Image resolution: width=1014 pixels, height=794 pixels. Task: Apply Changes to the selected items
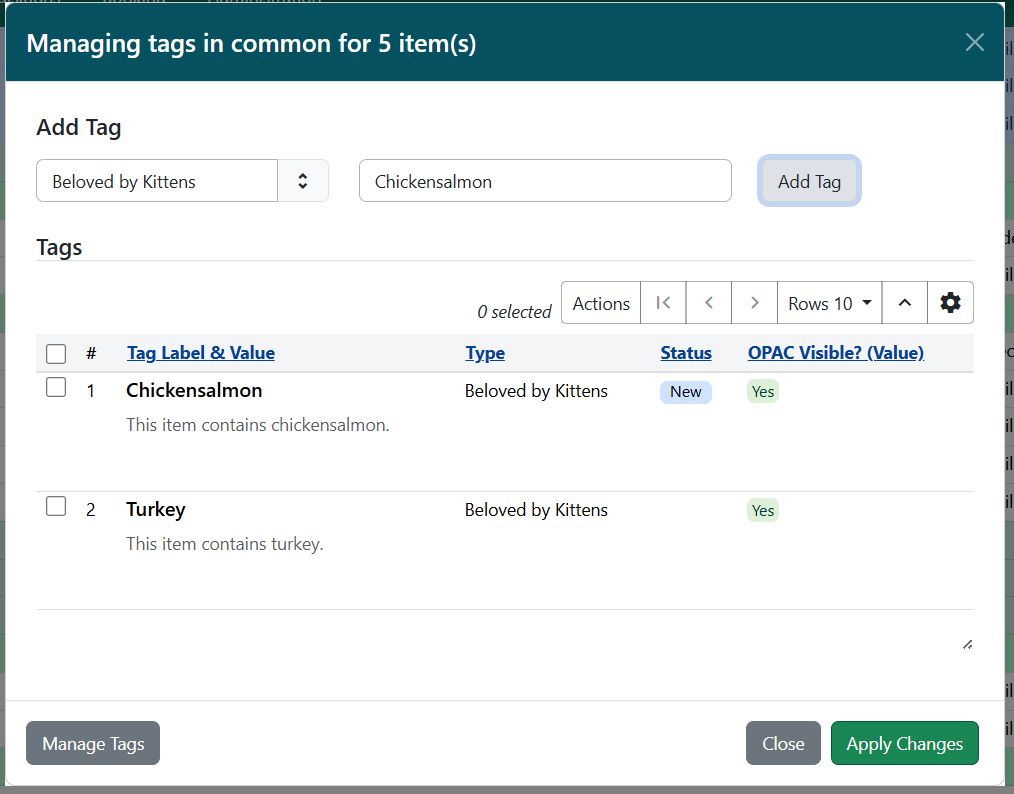pyautogui.click(x=904, y=743)
